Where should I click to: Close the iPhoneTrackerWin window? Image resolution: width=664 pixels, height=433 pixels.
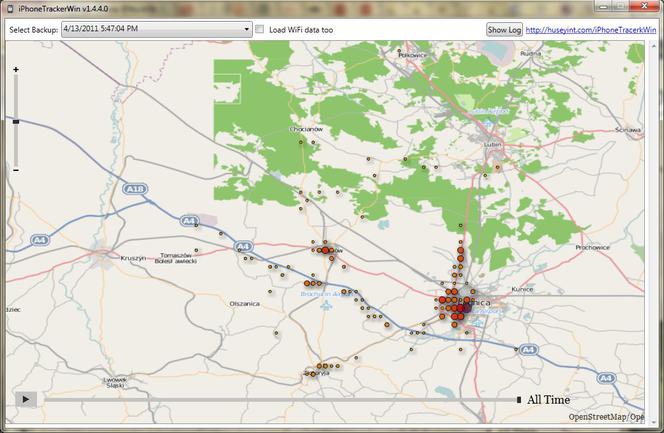click(x=644, y=6)
